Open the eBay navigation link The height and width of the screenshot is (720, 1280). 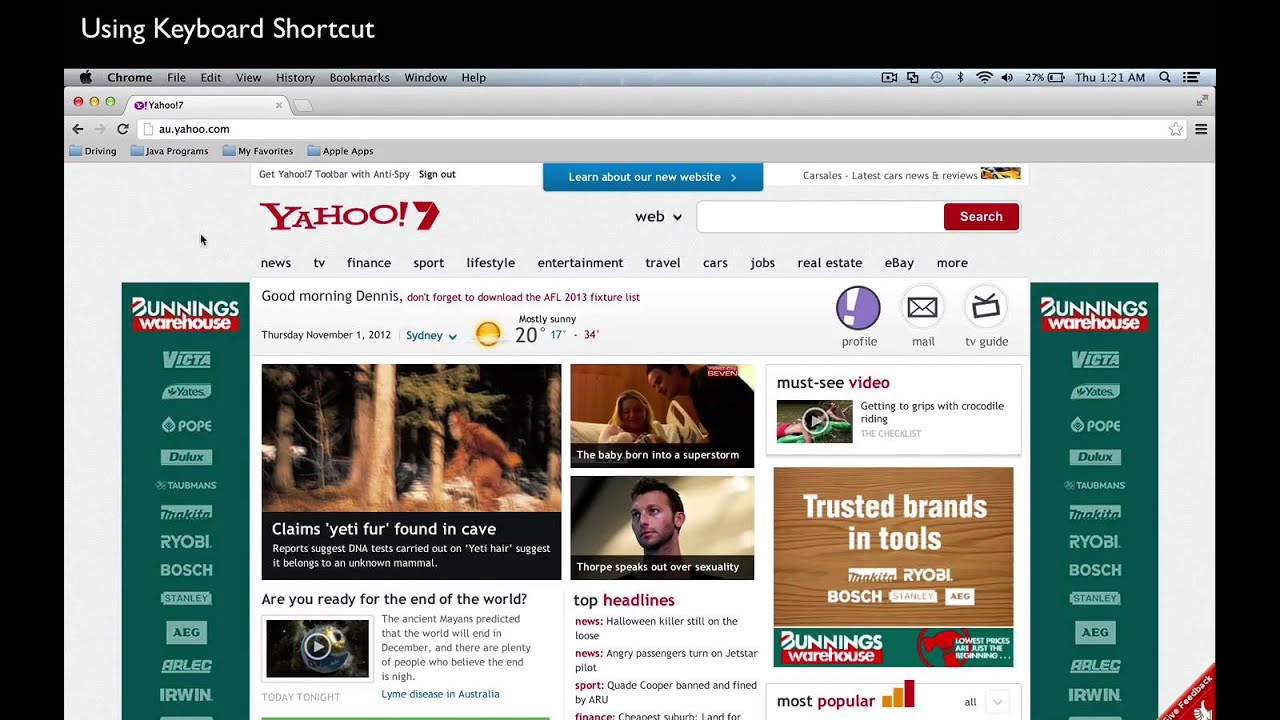[899, 263]
